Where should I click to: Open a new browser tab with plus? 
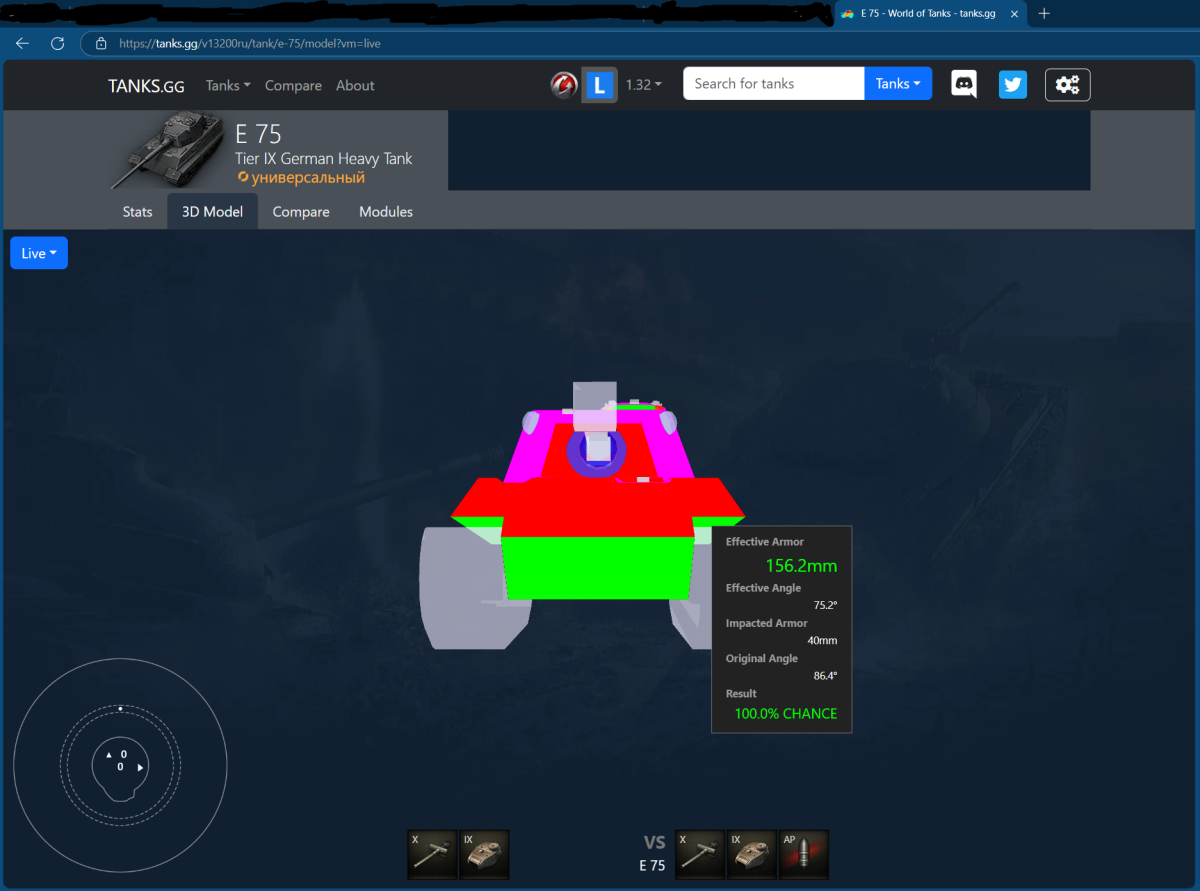[x=1044, y=14]
